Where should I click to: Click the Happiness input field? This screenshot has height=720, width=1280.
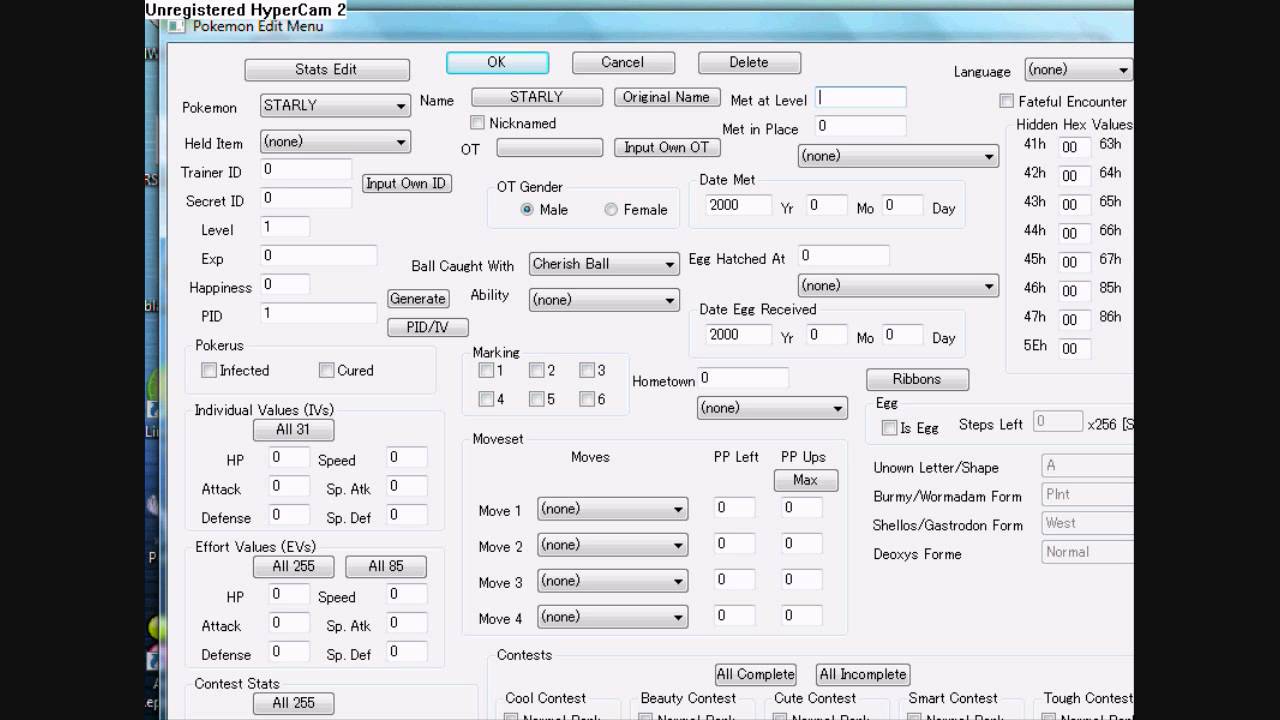coord(285,284)
